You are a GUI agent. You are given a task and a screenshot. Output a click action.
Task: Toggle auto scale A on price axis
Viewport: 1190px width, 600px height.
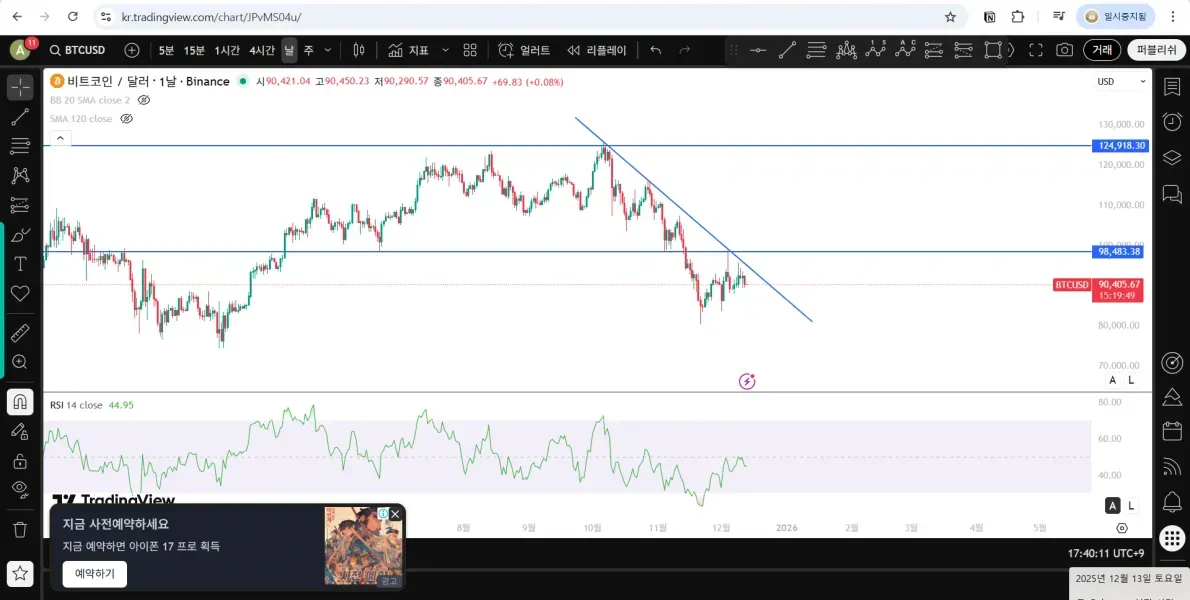point(1113,380)
